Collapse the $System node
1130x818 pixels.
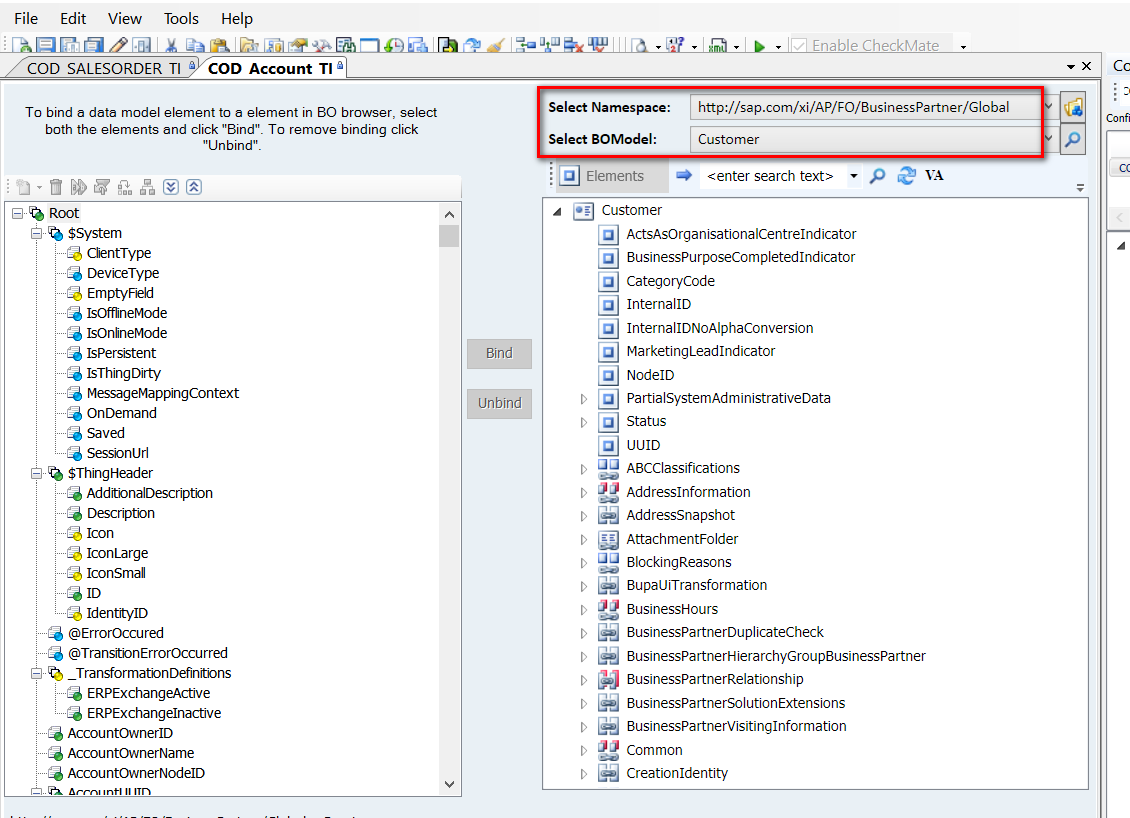coord(36,234)
